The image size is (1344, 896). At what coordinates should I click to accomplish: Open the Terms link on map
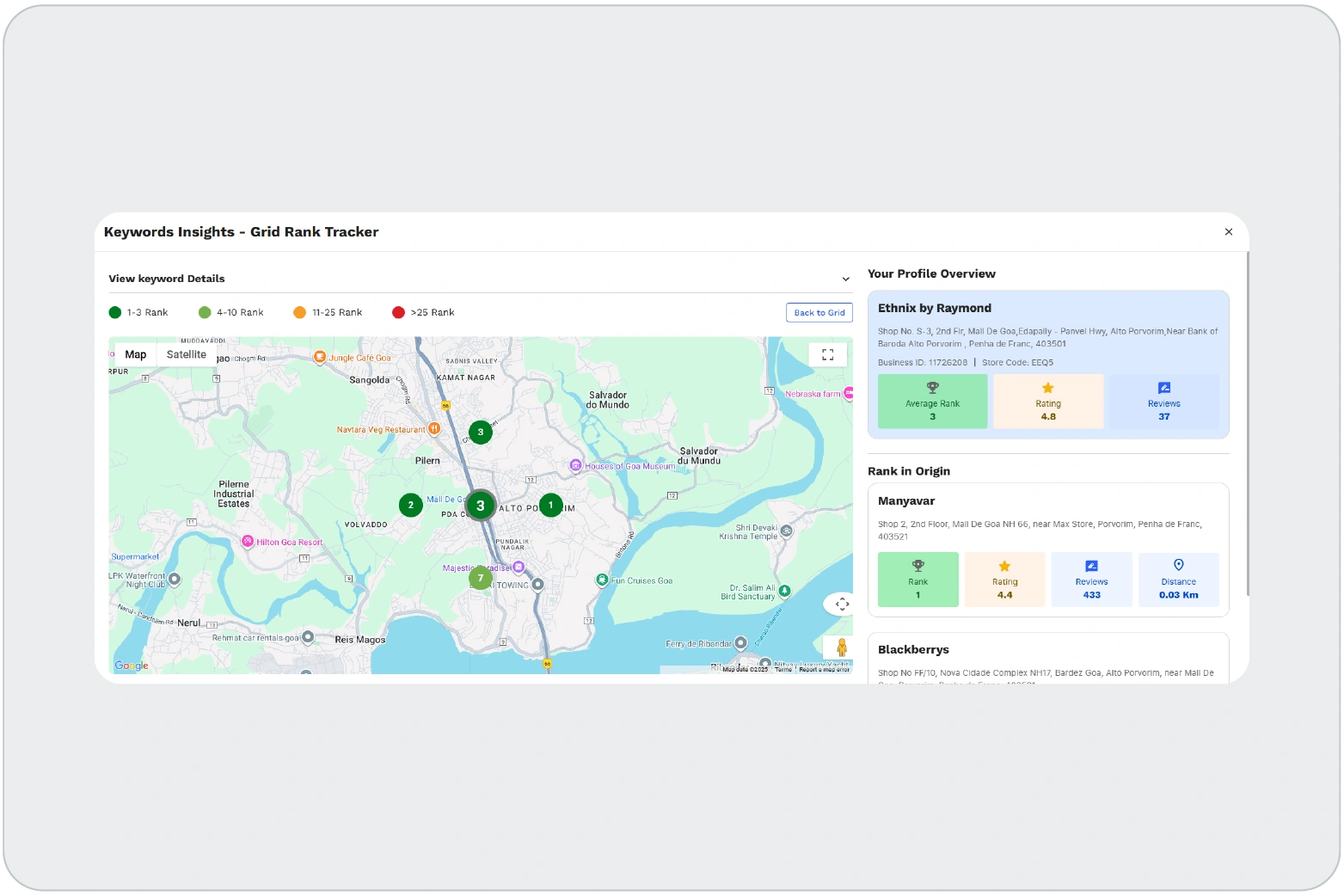coord(782,669)
